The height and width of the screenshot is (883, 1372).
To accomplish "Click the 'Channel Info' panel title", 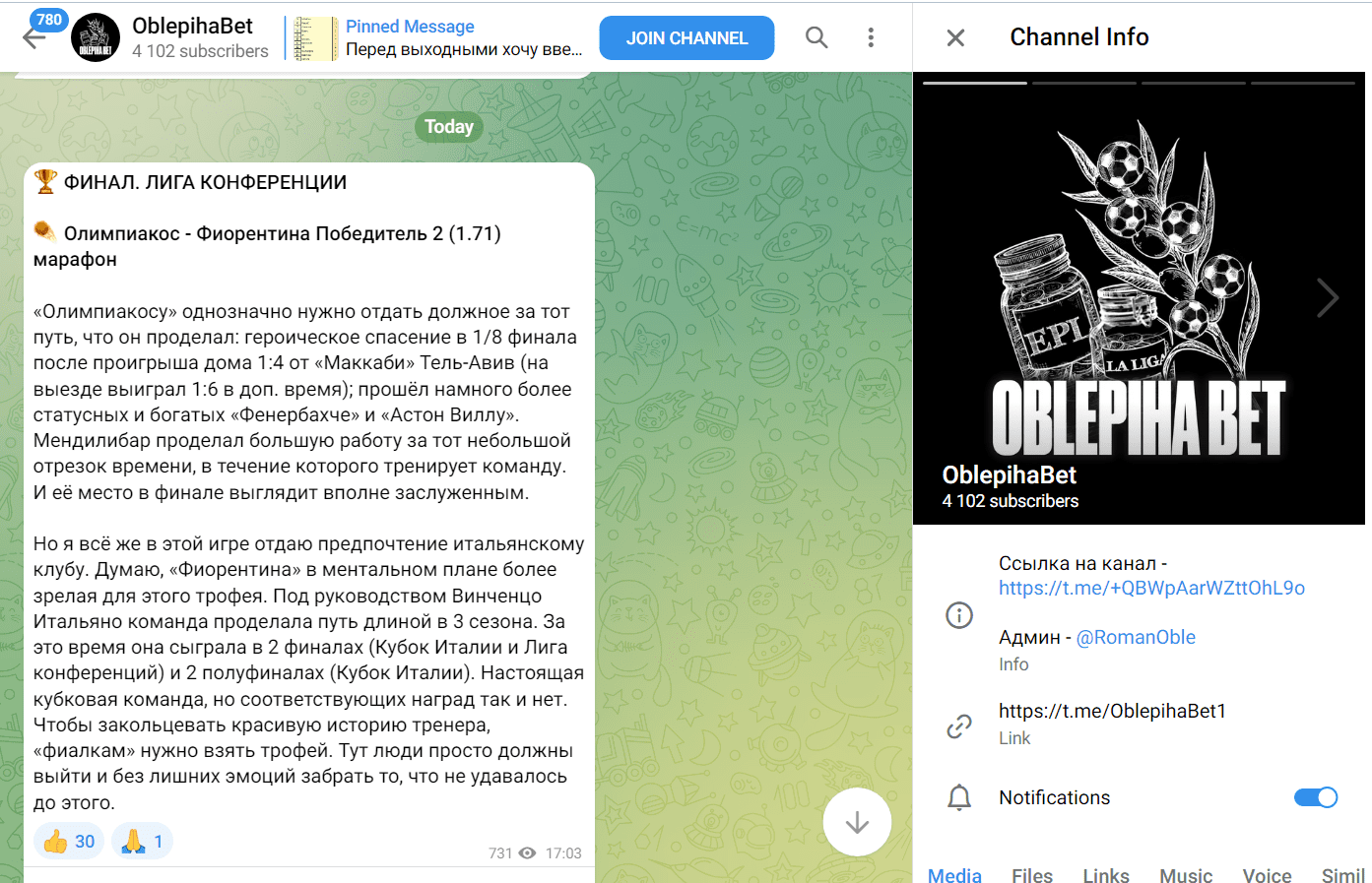I will [1079, 37].
